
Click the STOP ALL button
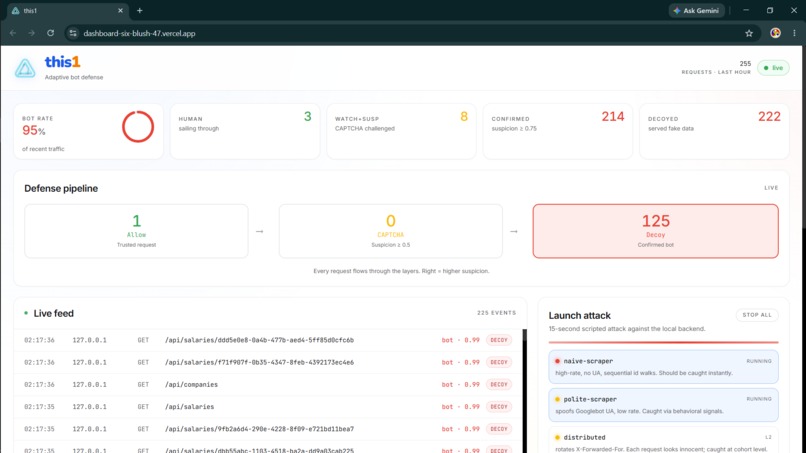(757, 315)
